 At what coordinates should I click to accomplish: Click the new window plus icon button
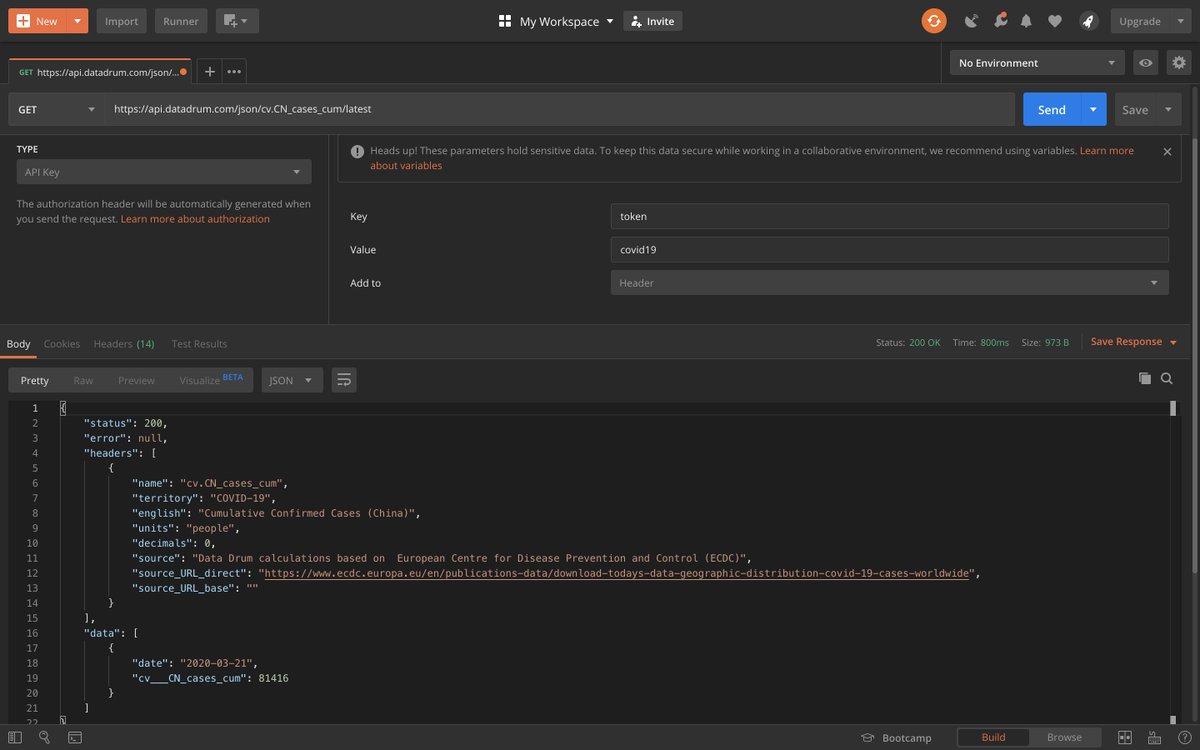(237, 21)
